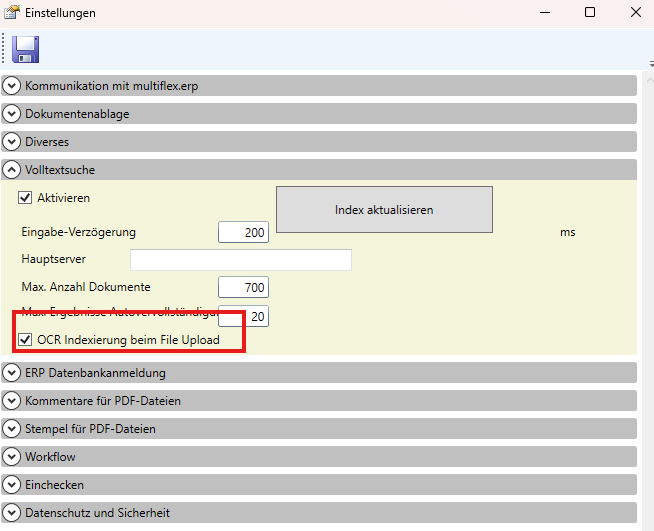Expand Stempel für PDF-Dateien section

[x=12, y=429]
